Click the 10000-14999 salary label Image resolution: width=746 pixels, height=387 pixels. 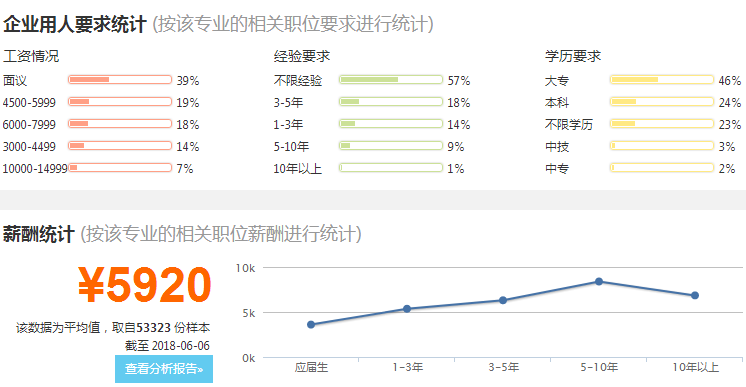(x=35, y=169)
